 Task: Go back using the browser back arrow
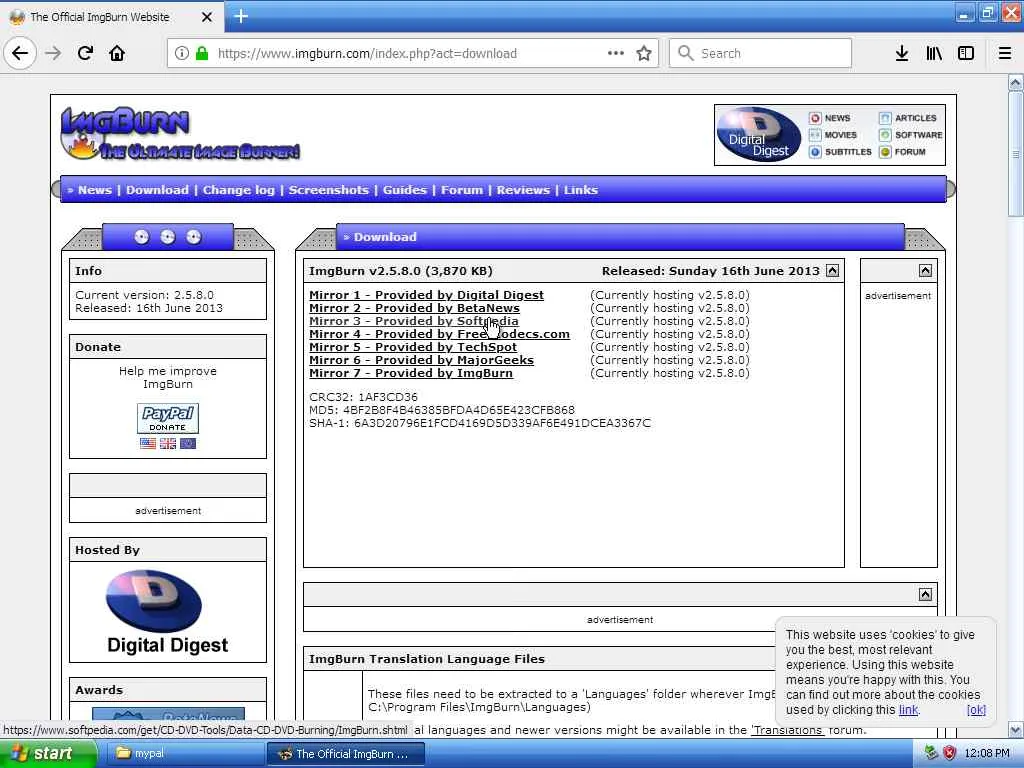pyautogui.click(x=20, y=53)
